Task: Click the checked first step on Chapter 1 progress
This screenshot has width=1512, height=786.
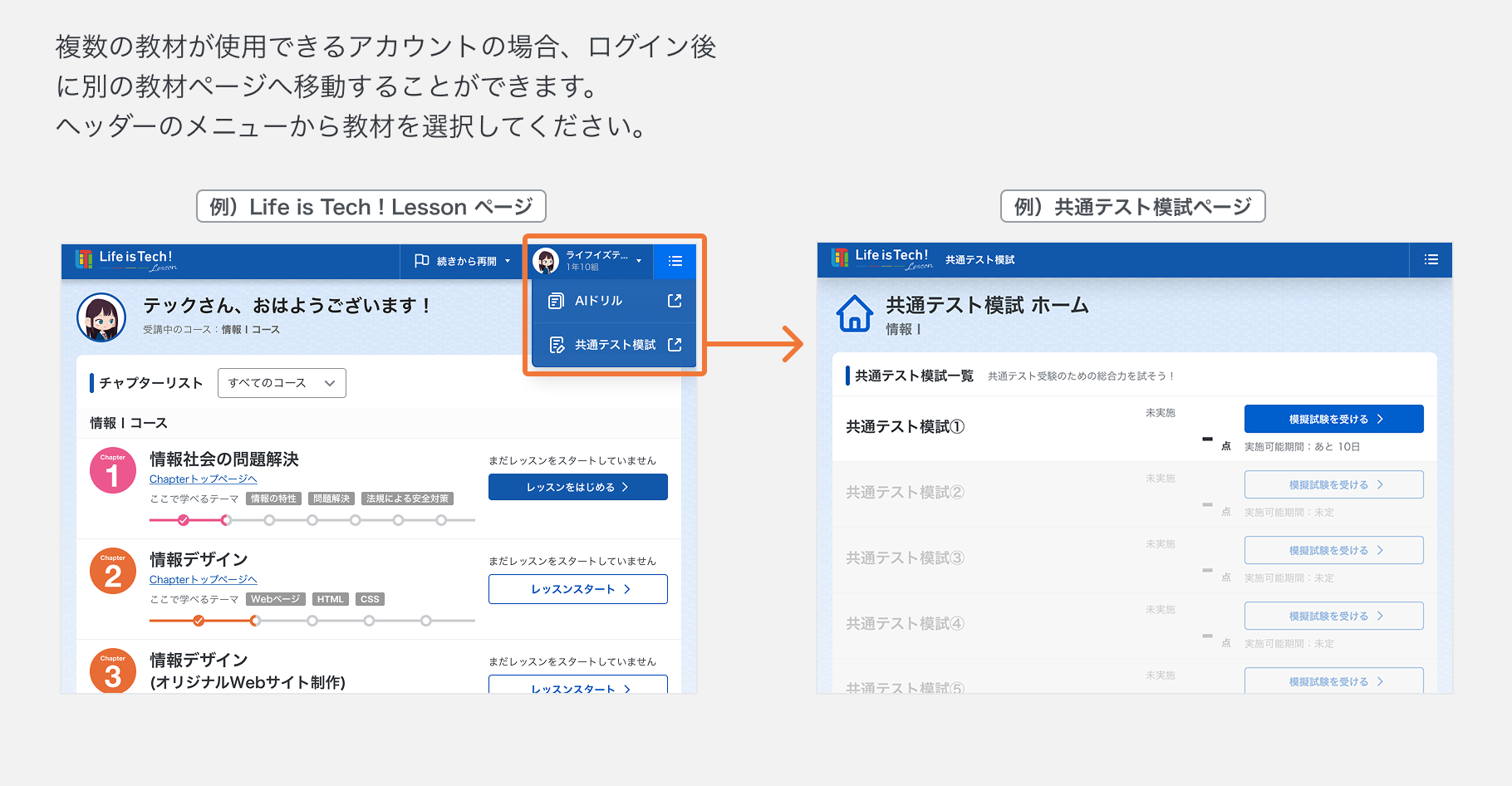Action: 184,520
